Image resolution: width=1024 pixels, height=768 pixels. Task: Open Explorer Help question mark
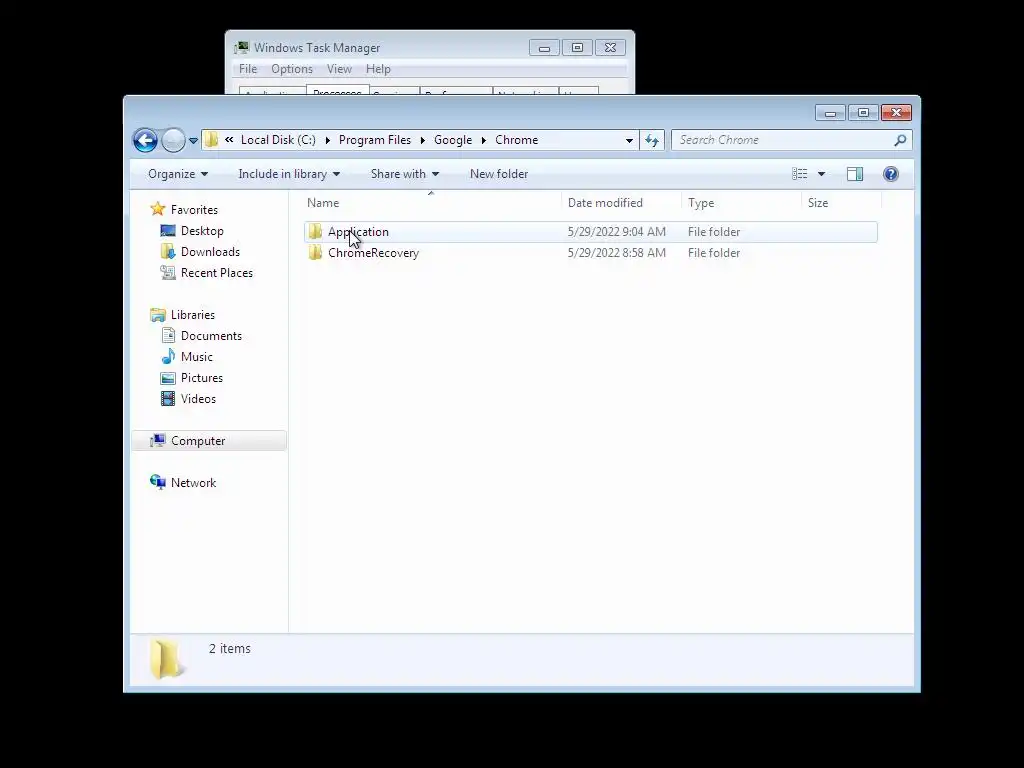click(891, 174)
